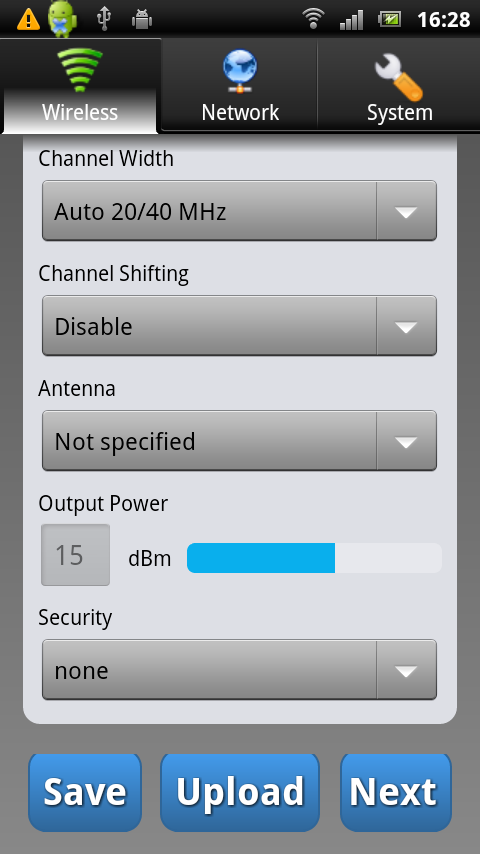Select the Output Power 15 dBm field
The height and width of the screenshot is (854, 480).
point(76,555)
